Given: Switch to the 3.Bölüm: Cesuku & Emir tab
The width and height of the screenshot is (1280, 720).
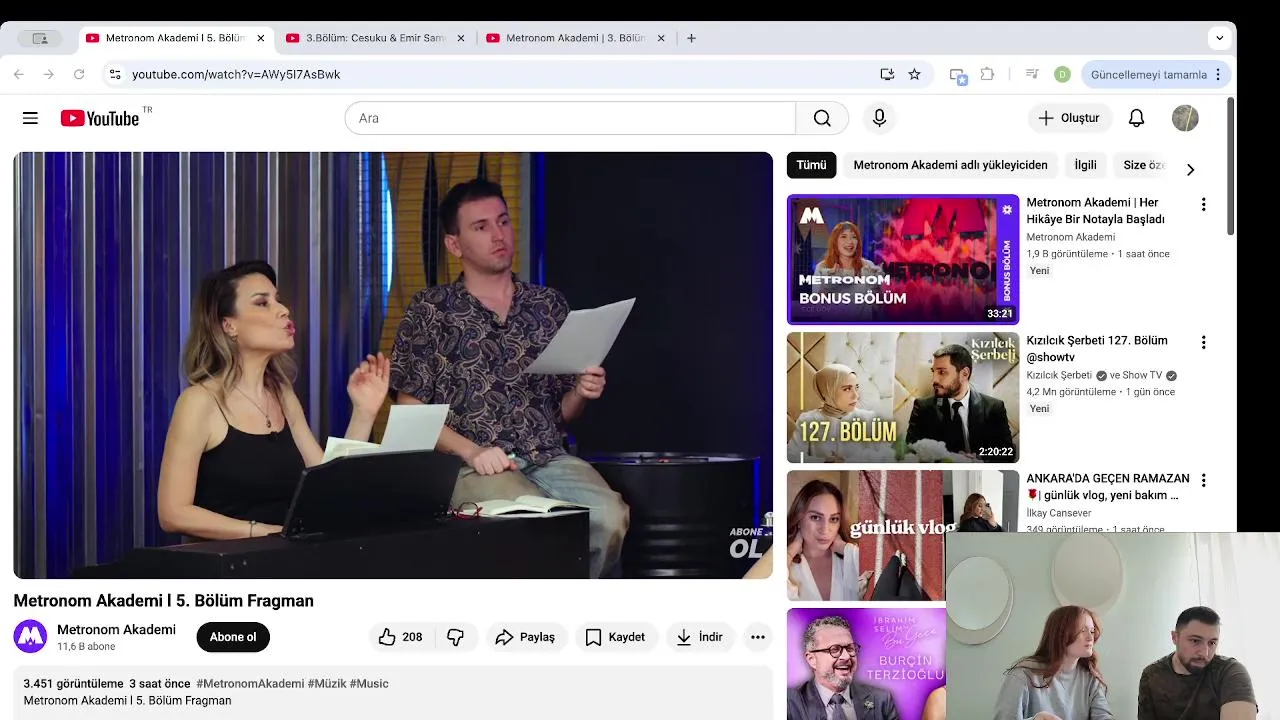Looking at the screenshot, I should (x=375, y=38).
